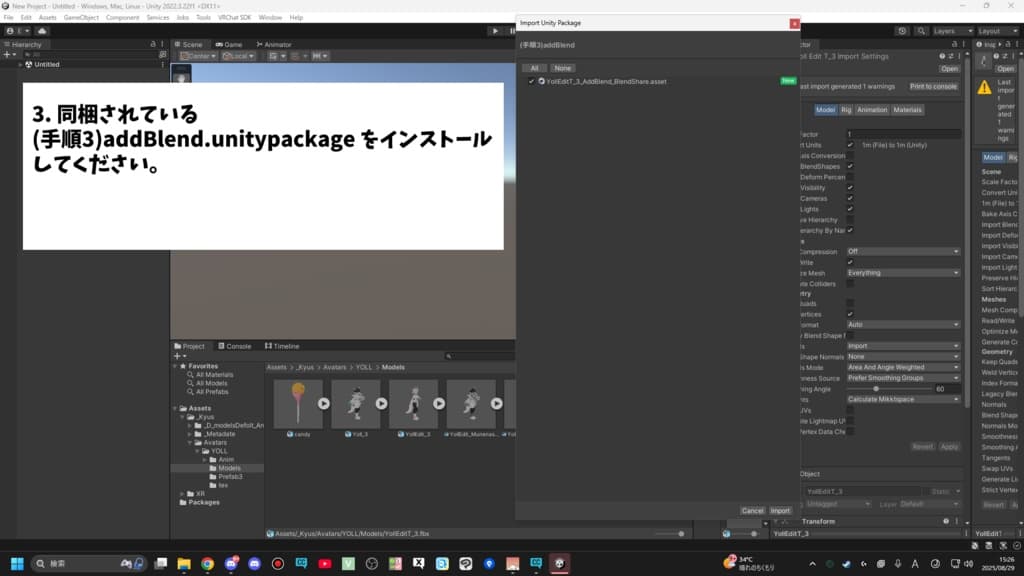The image size is (1024, 576).
Task: Open the gizmos visibility icon in Scene toolbar
Action: 318,57
